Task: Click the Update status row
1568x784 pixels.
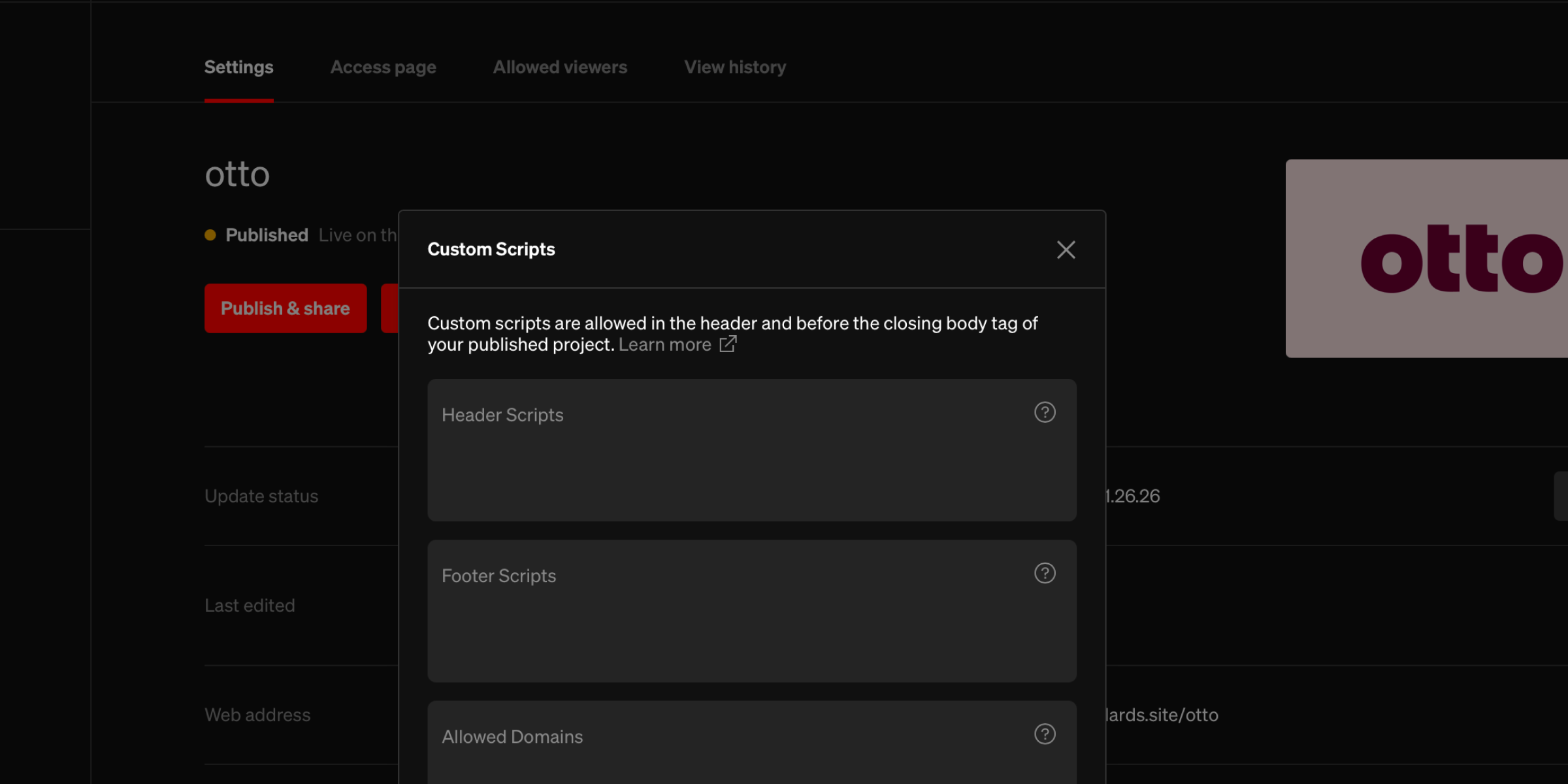Action: pyautogui.click(x=261, y=496)
